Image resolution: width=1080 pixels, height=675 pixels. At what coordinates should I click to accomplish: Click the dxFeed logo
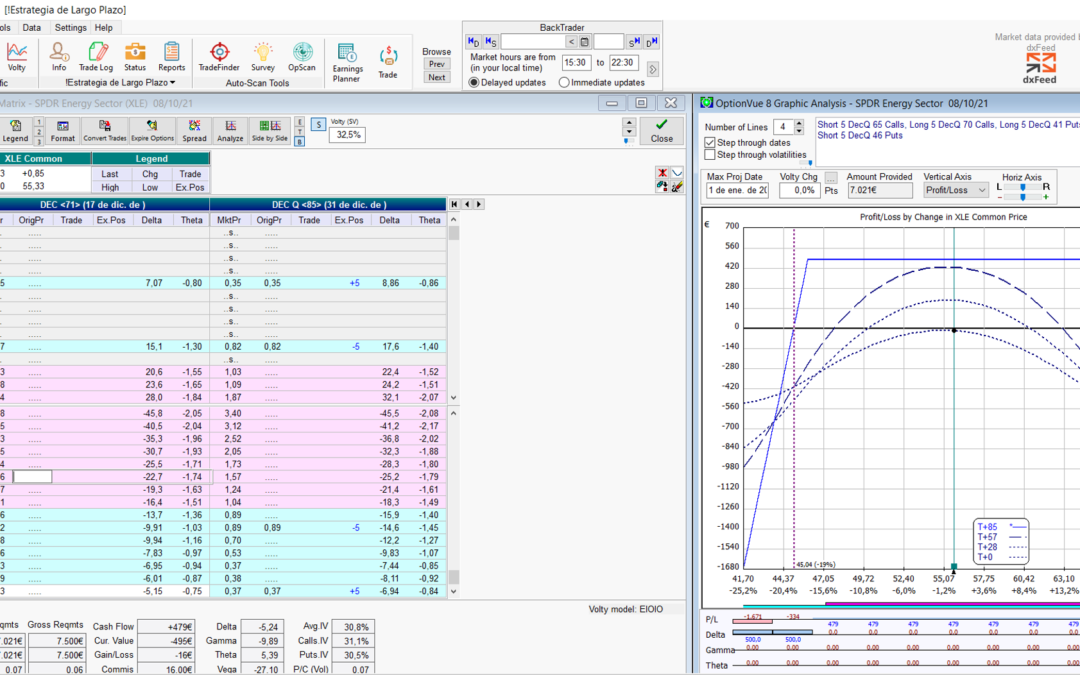[1040, 68]
